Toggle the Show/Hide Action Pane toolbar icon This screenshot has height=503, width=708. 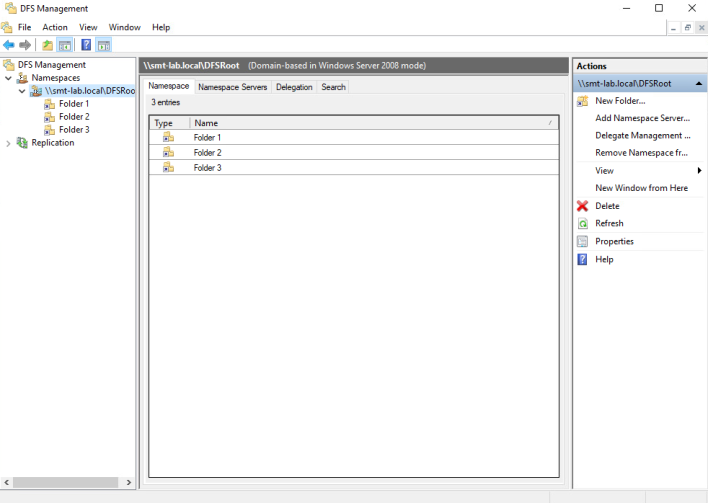point(103,45)
